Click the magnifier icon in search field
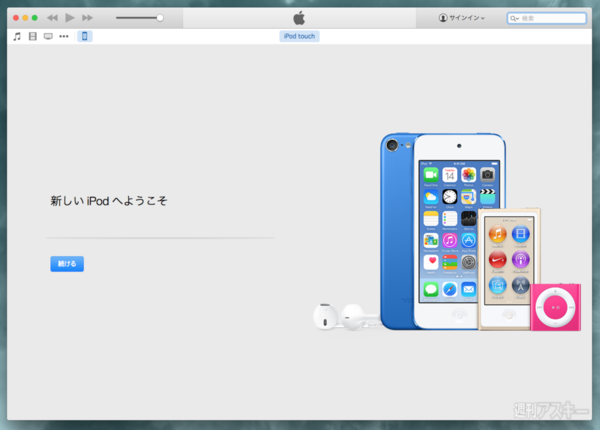The image size is (600, 430). click(x=514, y=18)
